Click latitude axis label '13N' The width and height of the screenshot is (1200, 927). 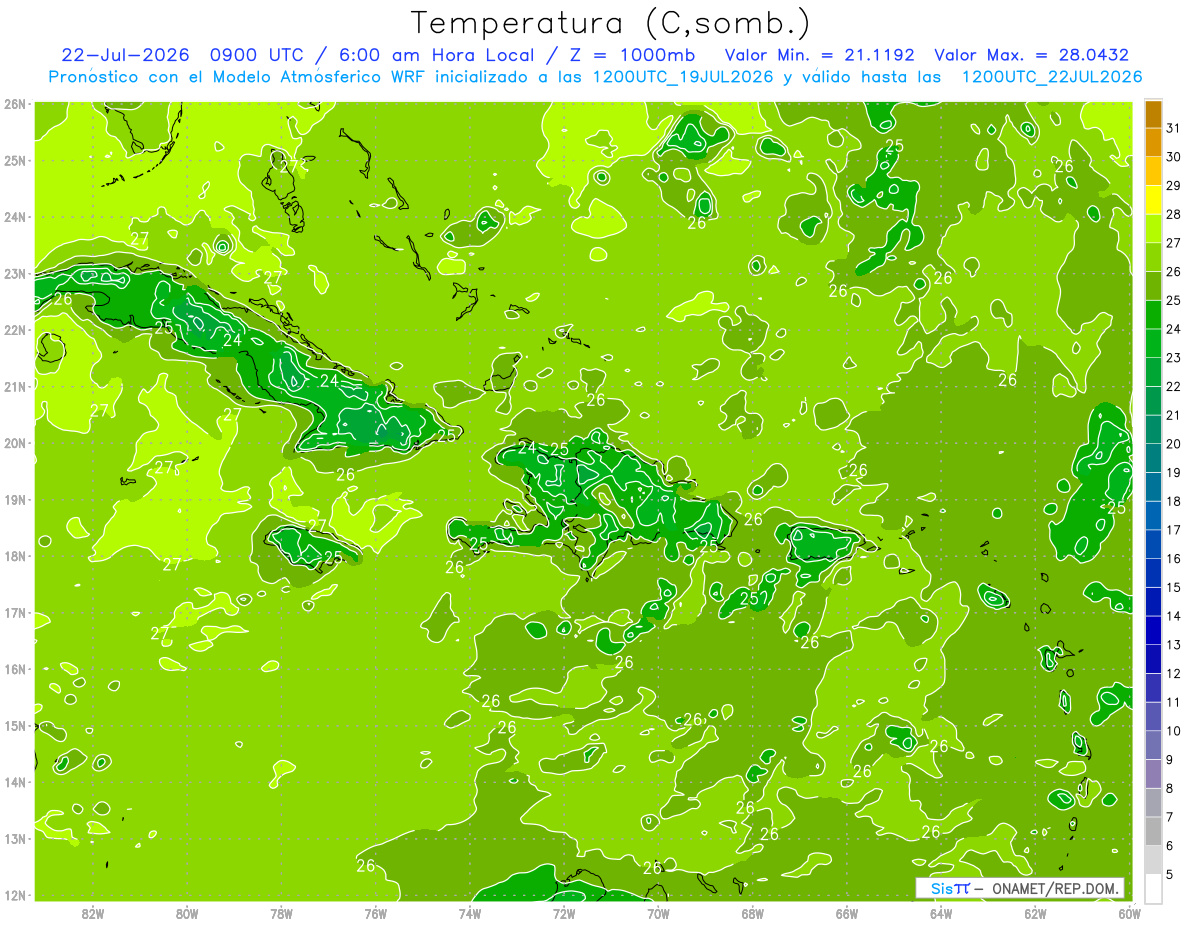click(16, 838)
